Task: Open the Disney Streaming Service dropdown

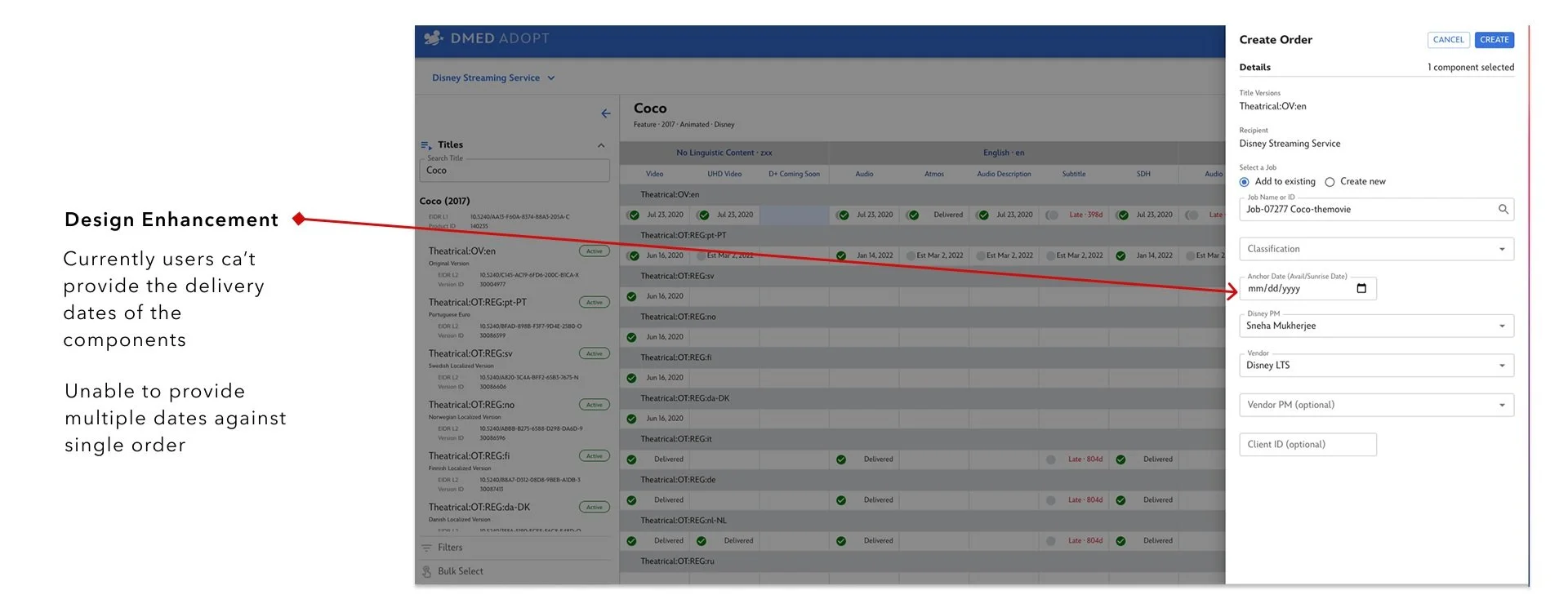Action: [x=493, y=78]
